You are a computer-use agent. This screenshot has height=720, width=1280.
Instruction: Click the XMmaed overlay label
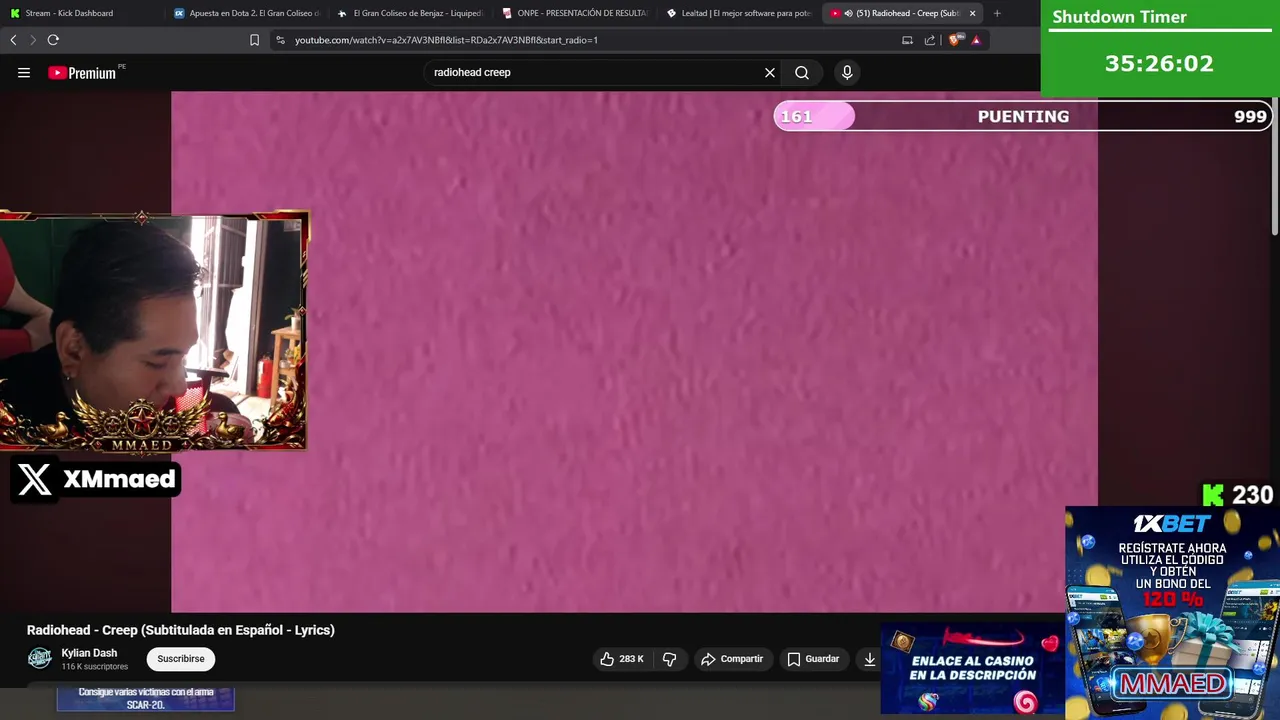coord(97,479)
